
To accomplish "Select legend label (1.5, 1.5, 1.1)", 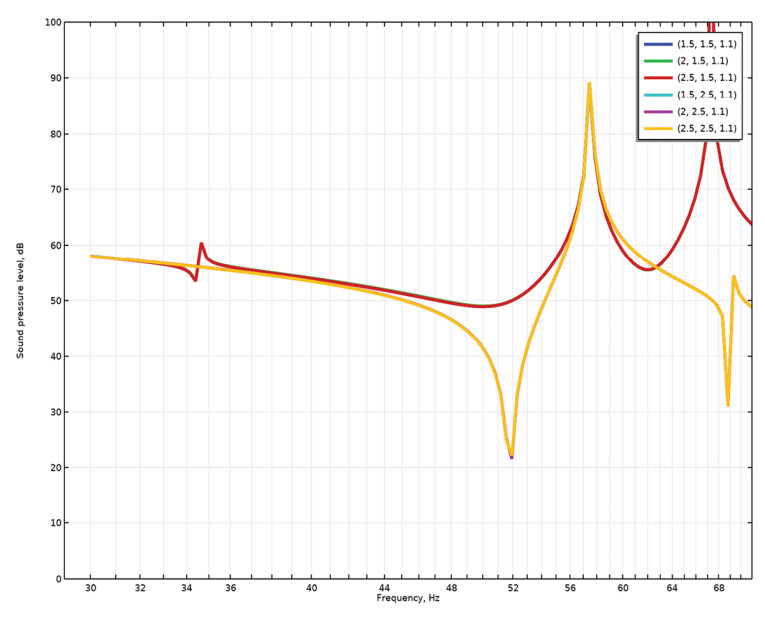I will [x=706, y=44].
